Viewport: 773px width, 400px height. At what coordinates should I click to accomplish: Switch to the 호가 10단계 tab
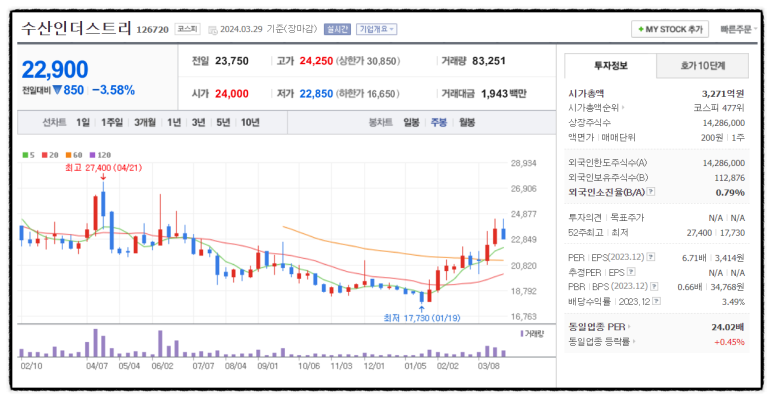[x=703, y=66]
